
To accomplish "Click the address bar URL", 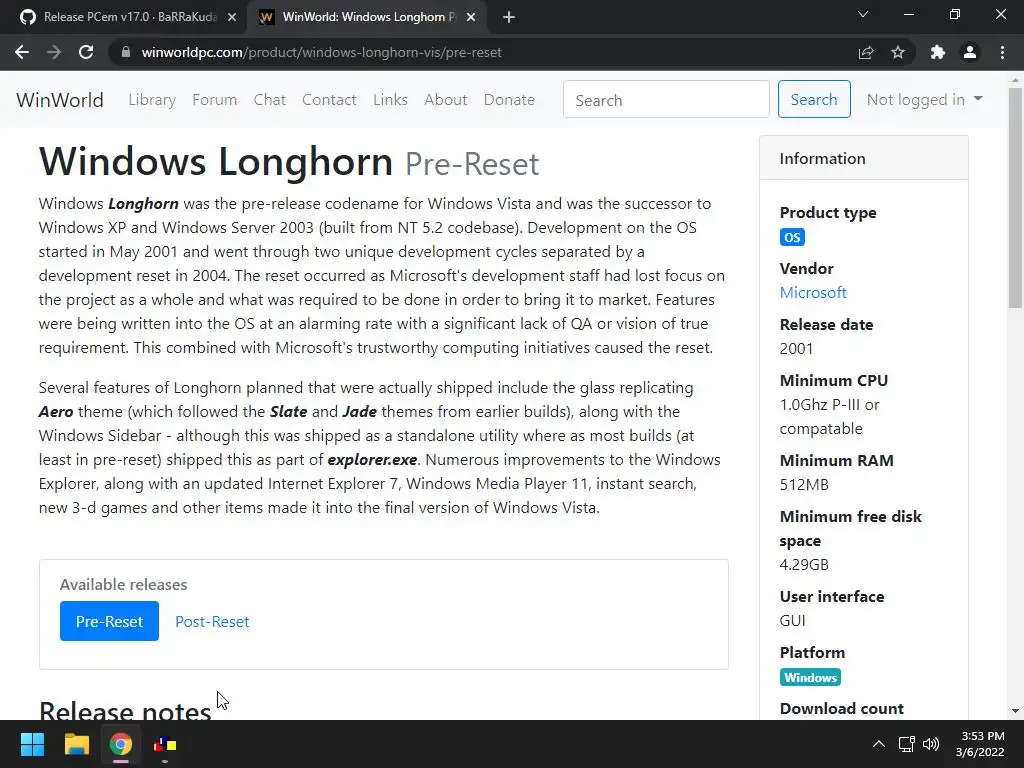I will [x=321, y=52].
